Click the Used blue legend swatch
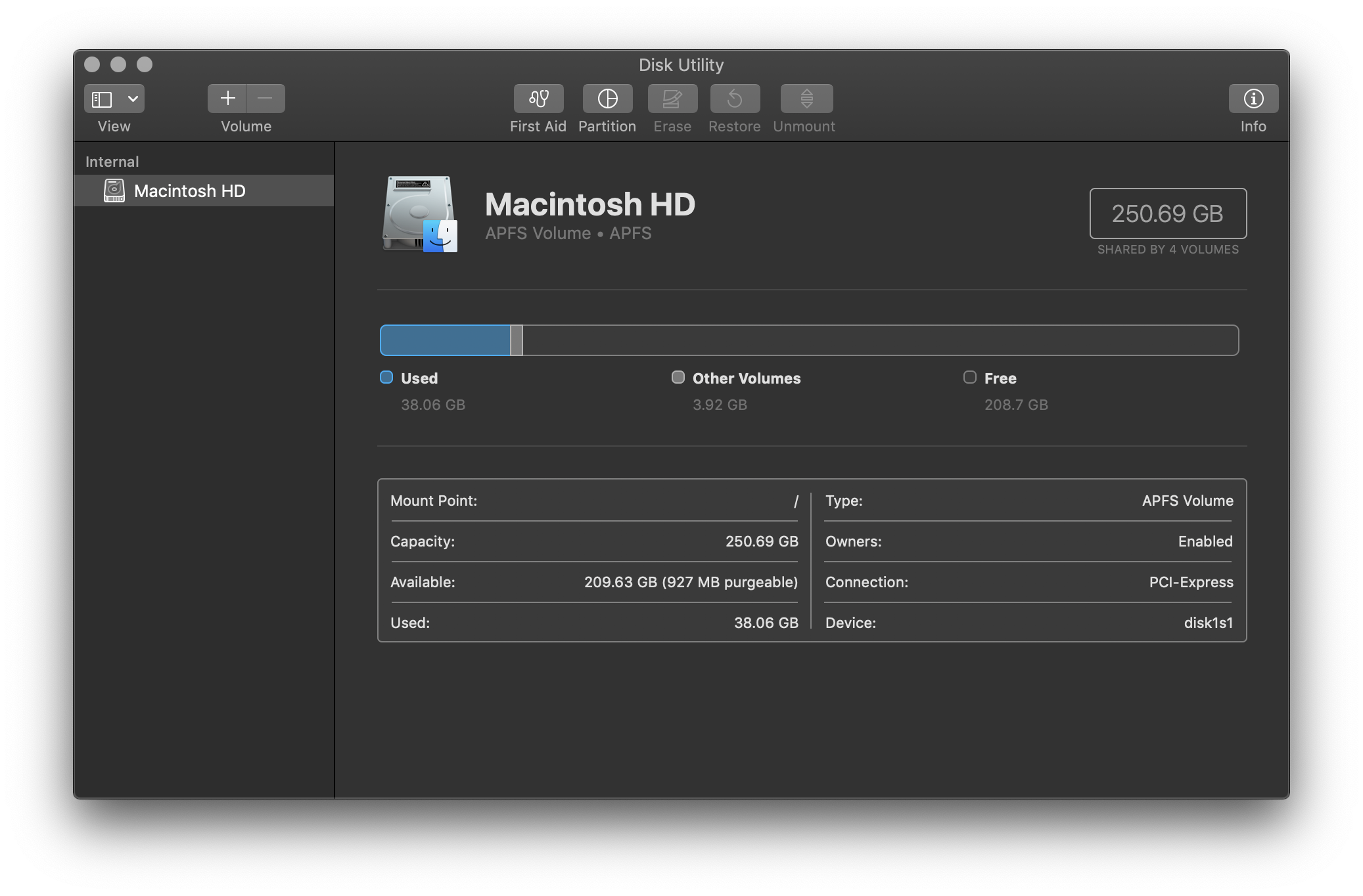Viewport: 1363px width, 896px height. point(386,377)
